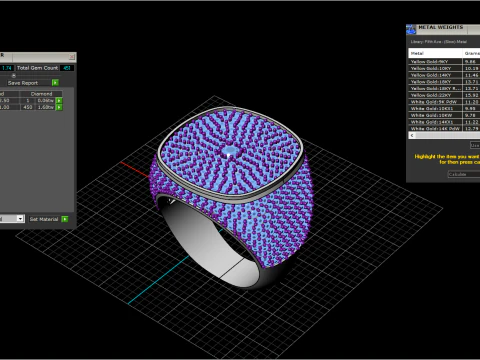Viewport: 480px width, 360px height.
Task: Select the '1.68tw' cell
Action: 45,107
